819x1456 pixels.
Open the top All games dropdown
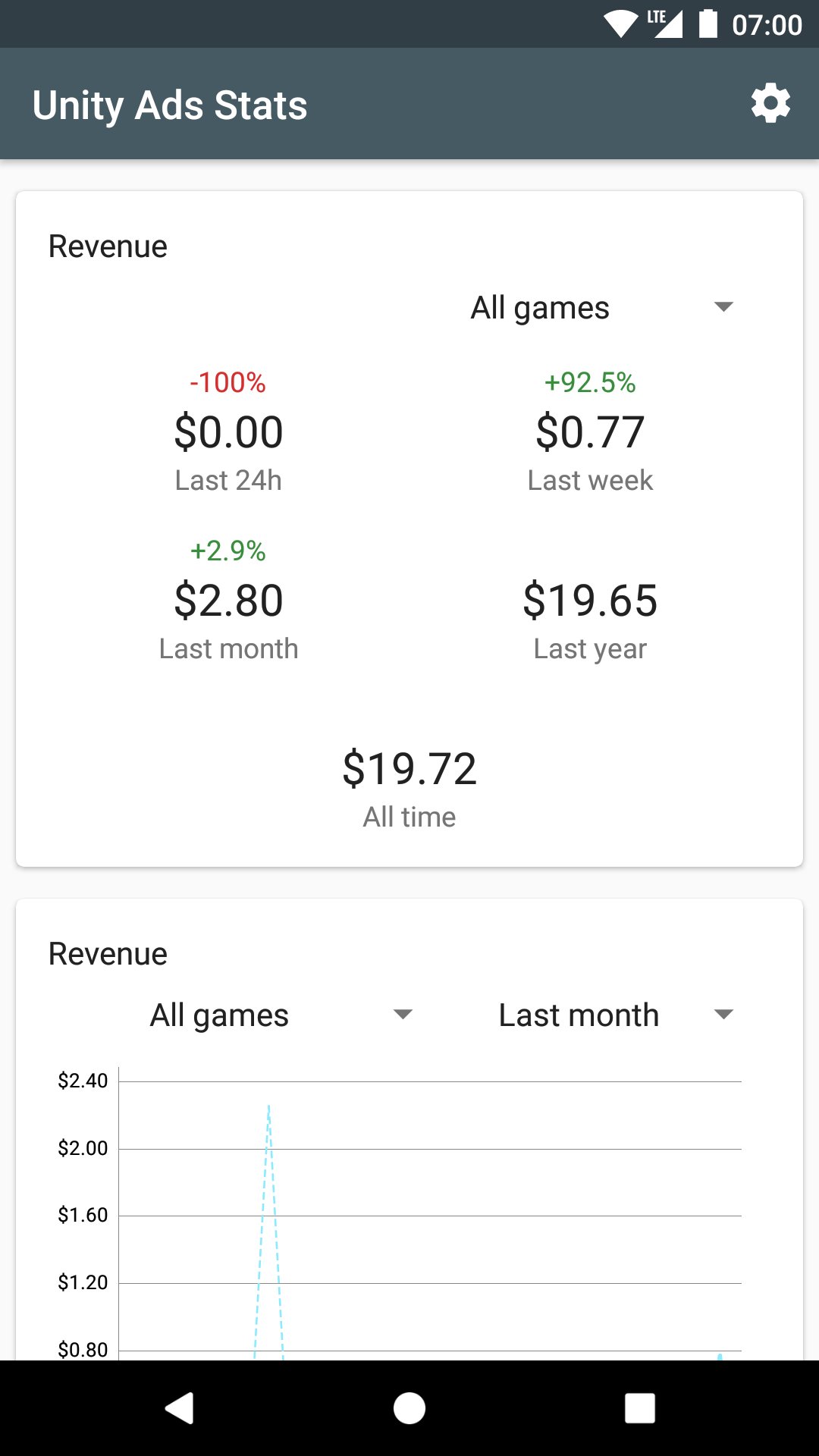point(601,308)
